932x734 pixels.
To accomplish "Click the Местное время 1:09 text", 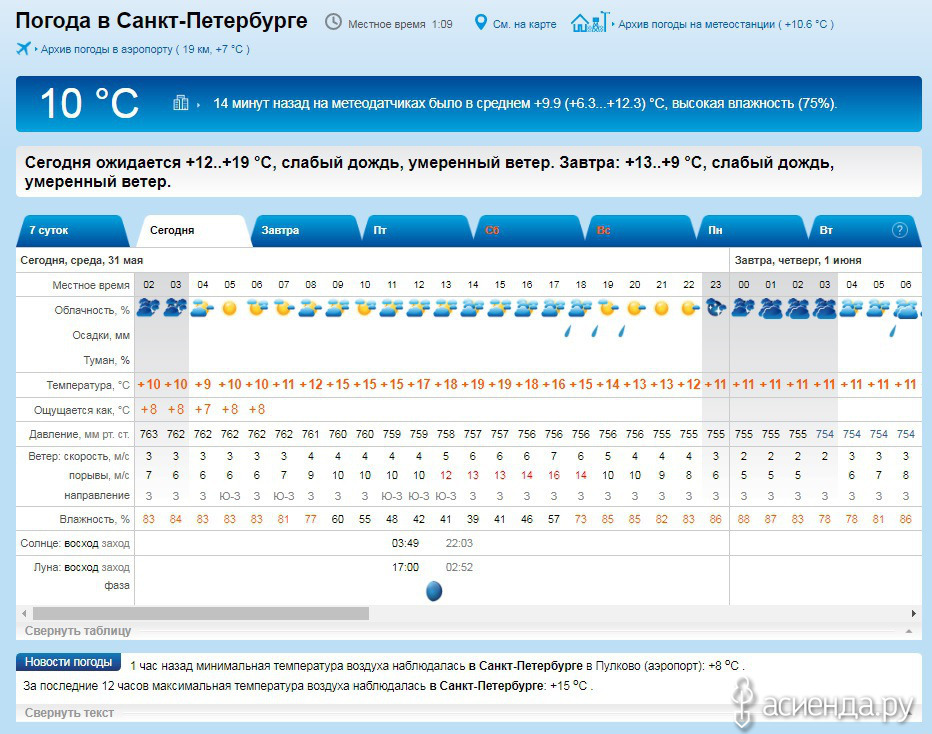I will pos(400,24).
